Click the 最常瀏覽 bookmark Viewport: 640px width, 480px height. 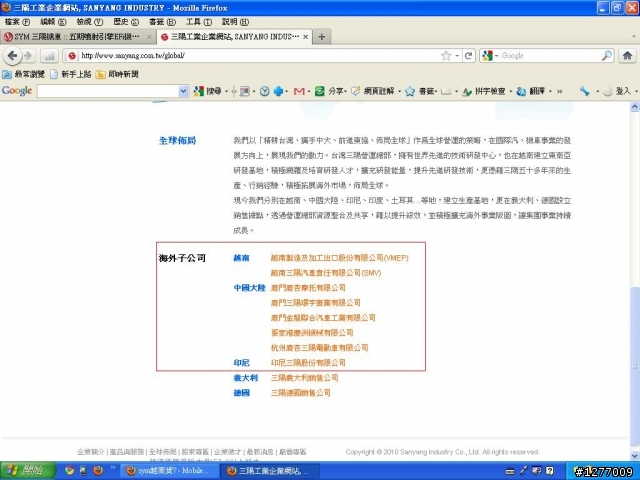(24, 74)
